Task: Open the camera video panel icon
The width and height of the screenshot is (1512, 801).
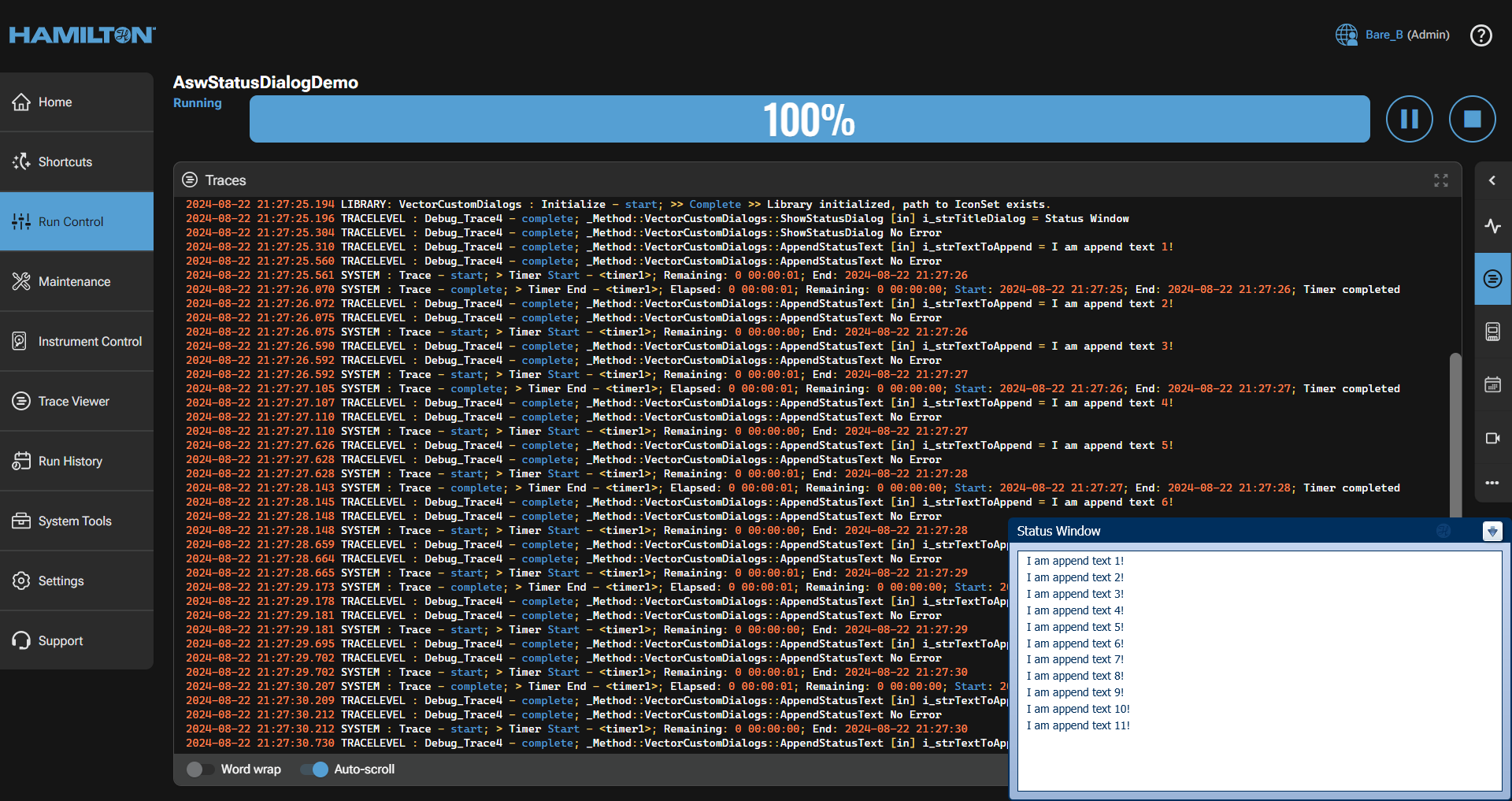Action: (1493, 438)
